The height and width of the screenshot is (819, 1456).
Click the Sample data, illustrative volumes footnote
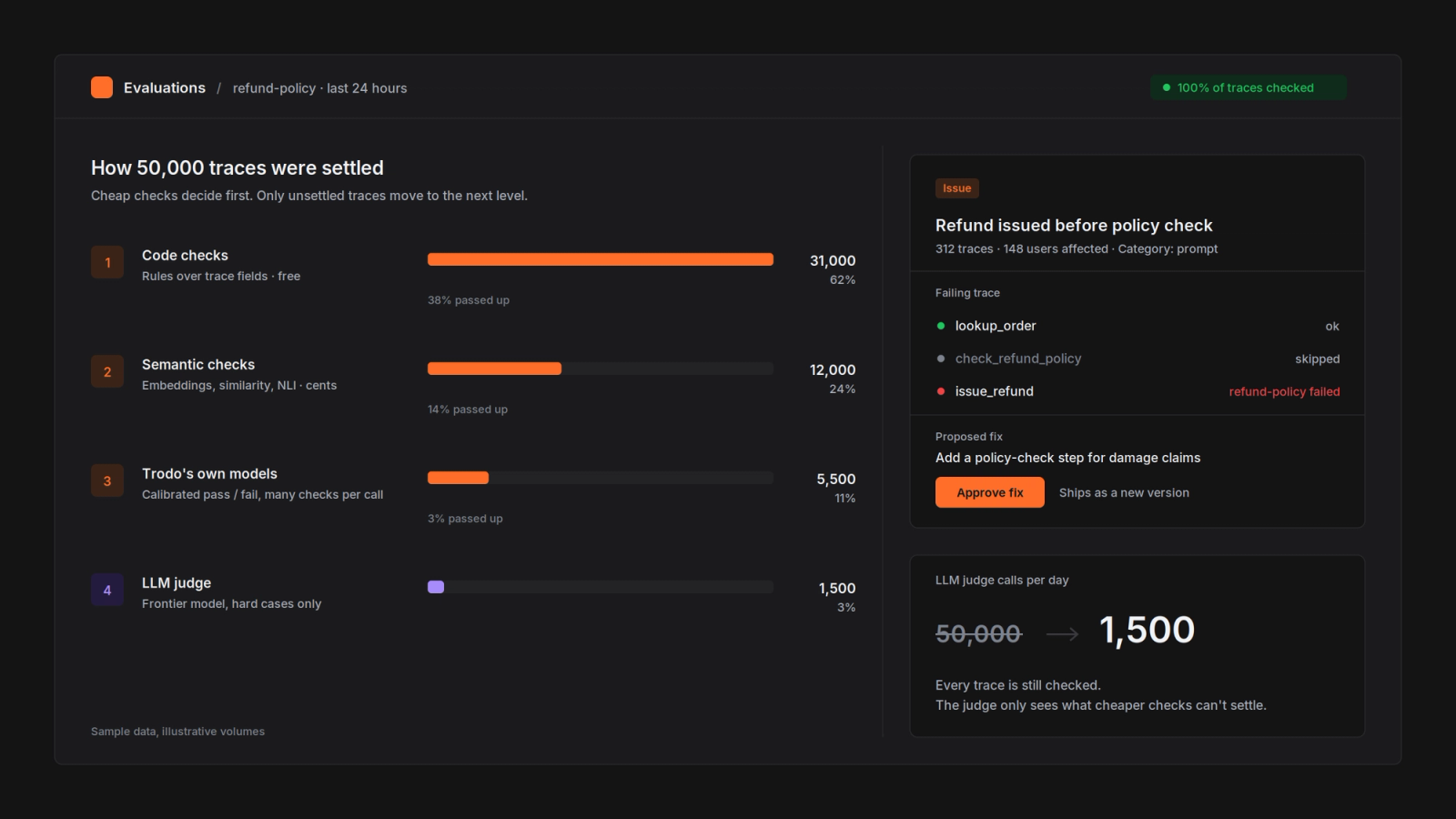tap(177, 732)
